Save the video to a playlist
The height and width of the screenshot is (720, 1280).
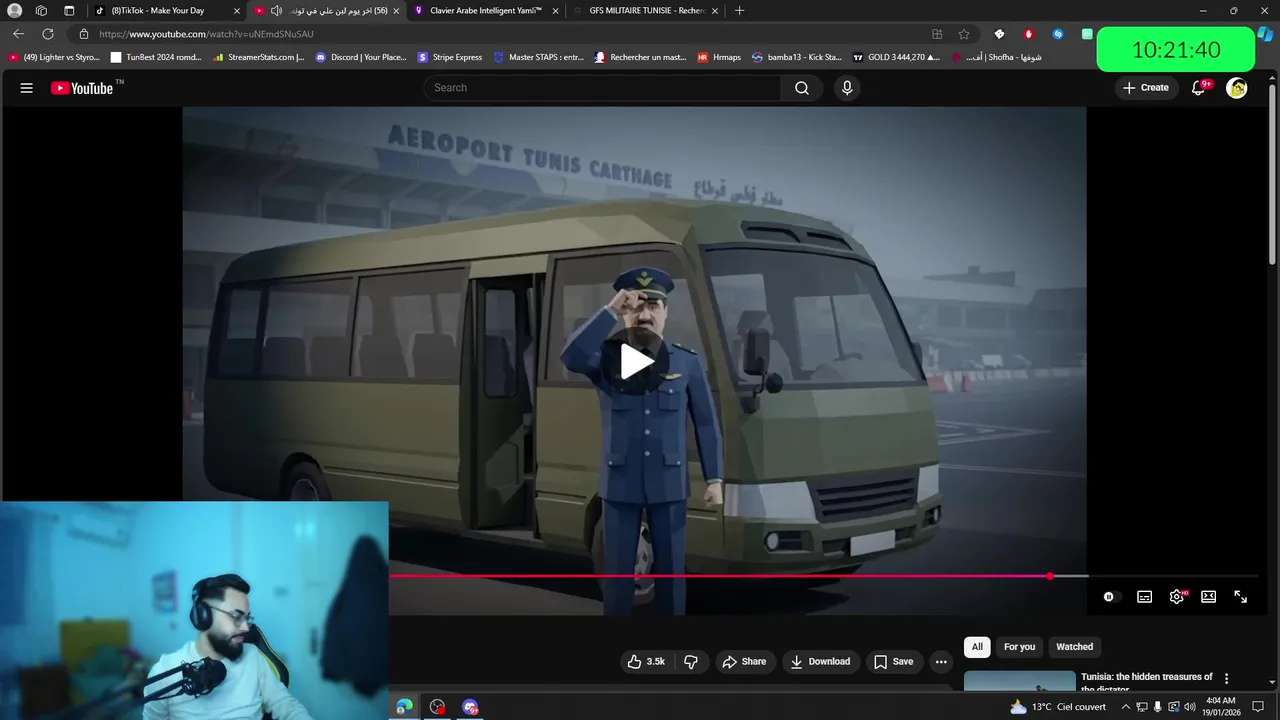click(x=893, y=662)
